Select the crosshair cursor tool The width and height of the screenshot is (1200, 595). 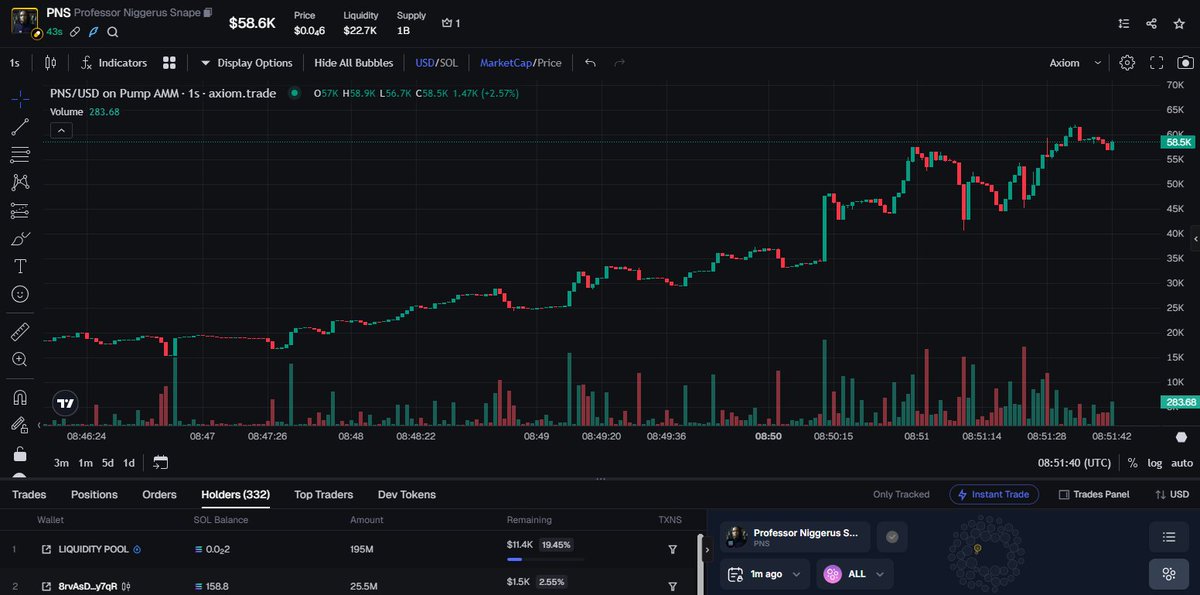coord(20,99)
